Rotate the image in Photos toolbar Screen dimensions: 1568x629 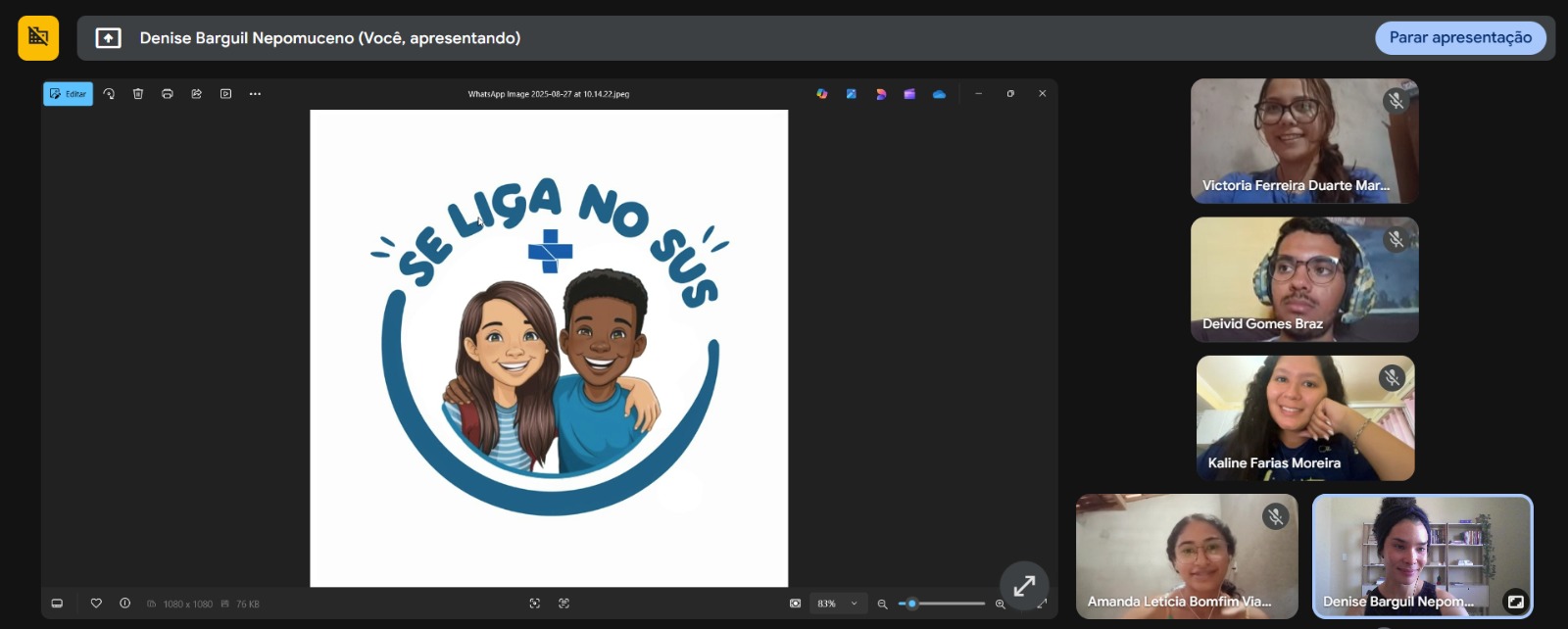point(109,94)
